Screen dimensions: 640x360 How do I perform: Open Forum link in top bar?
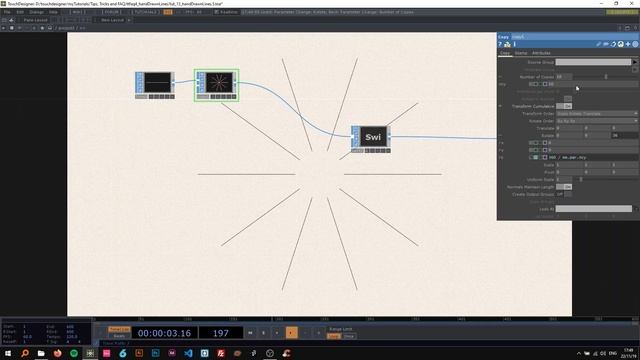[111, 12]
